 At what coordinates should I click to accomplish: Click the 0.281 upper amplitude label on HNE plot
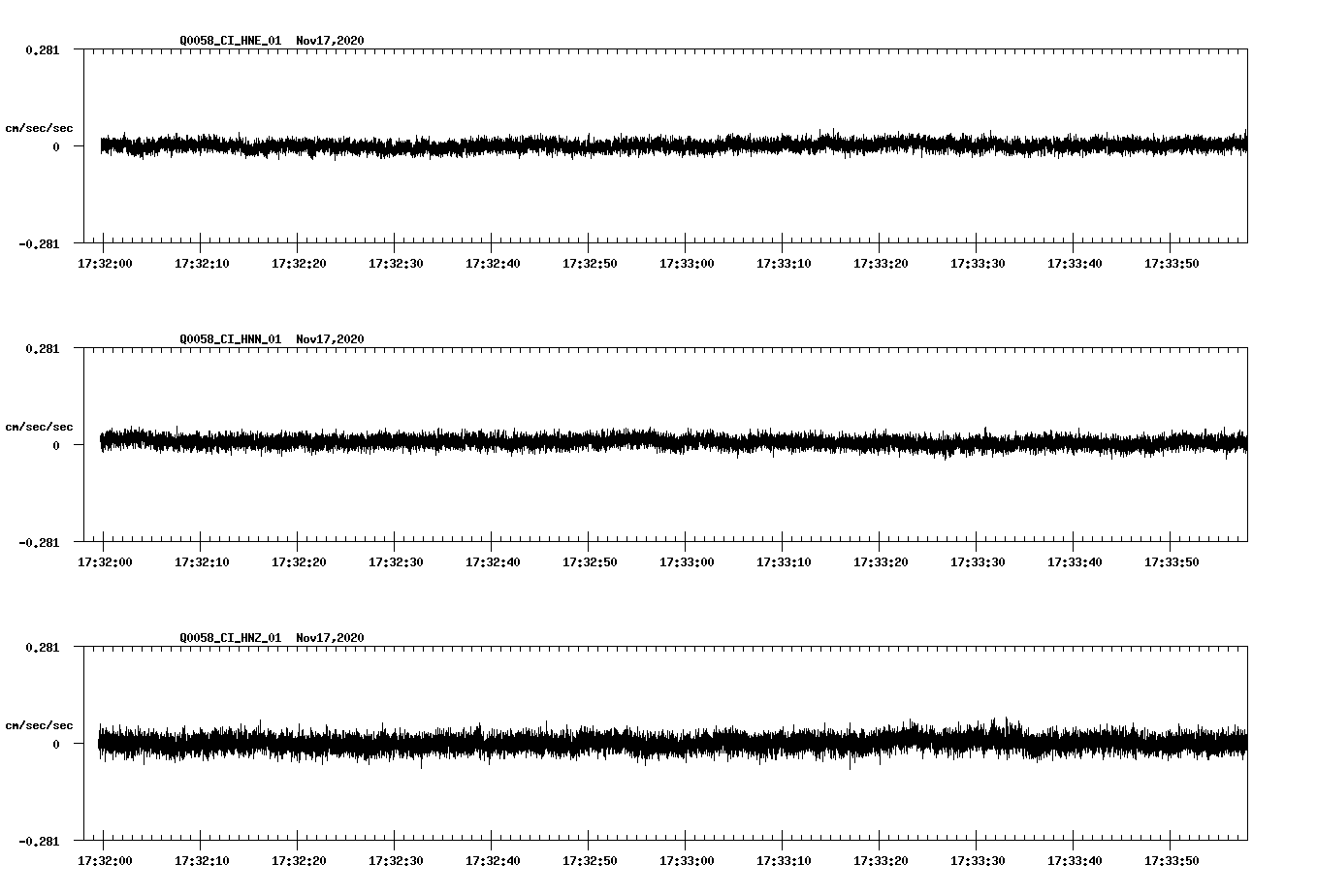tap(43, 48)
